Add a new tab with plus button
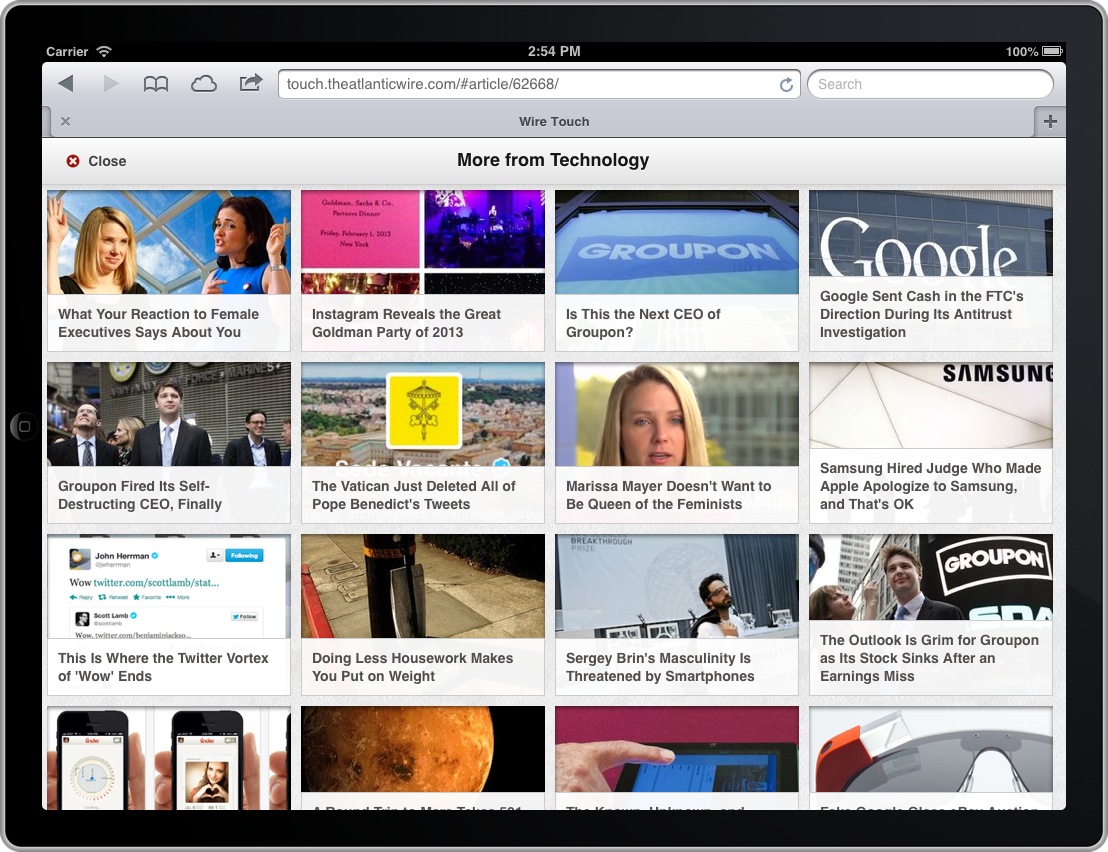 pos(1050,122)
